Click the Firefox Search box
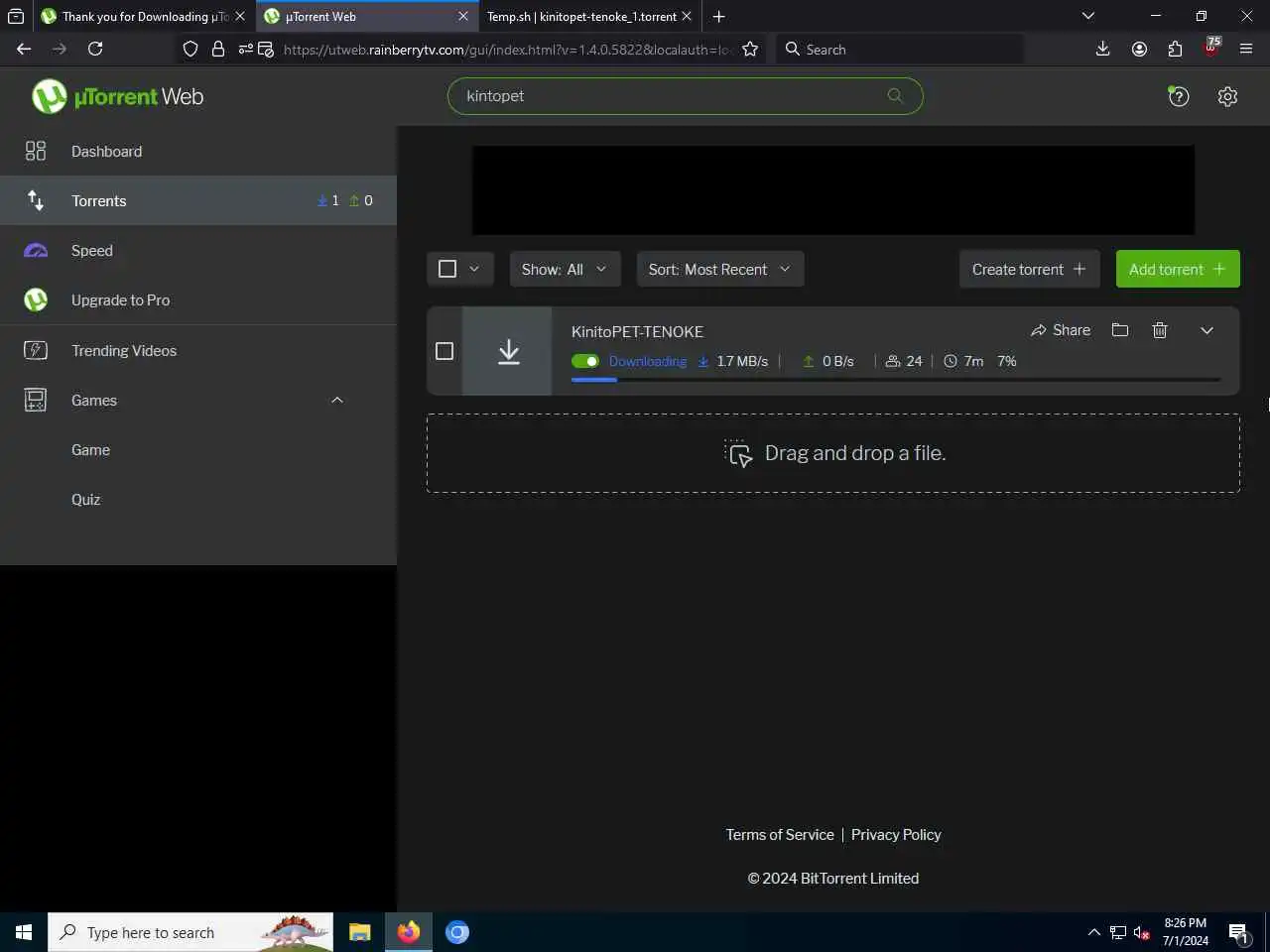The width and height of the screenshot is (1270, 952). coord(899,49)
